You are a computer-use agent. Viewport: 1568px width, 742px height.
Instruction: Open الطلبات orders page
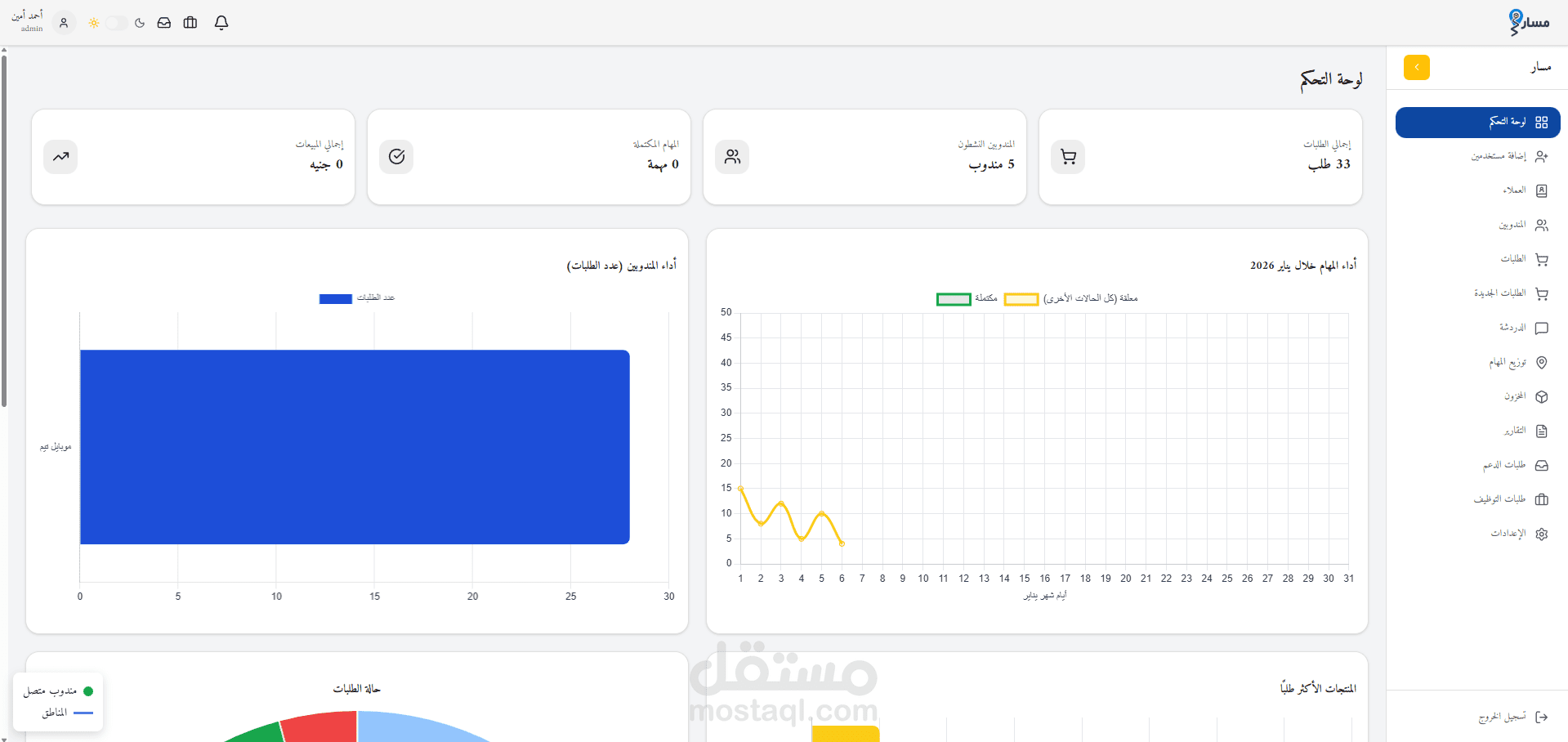tap(1477, 259)
